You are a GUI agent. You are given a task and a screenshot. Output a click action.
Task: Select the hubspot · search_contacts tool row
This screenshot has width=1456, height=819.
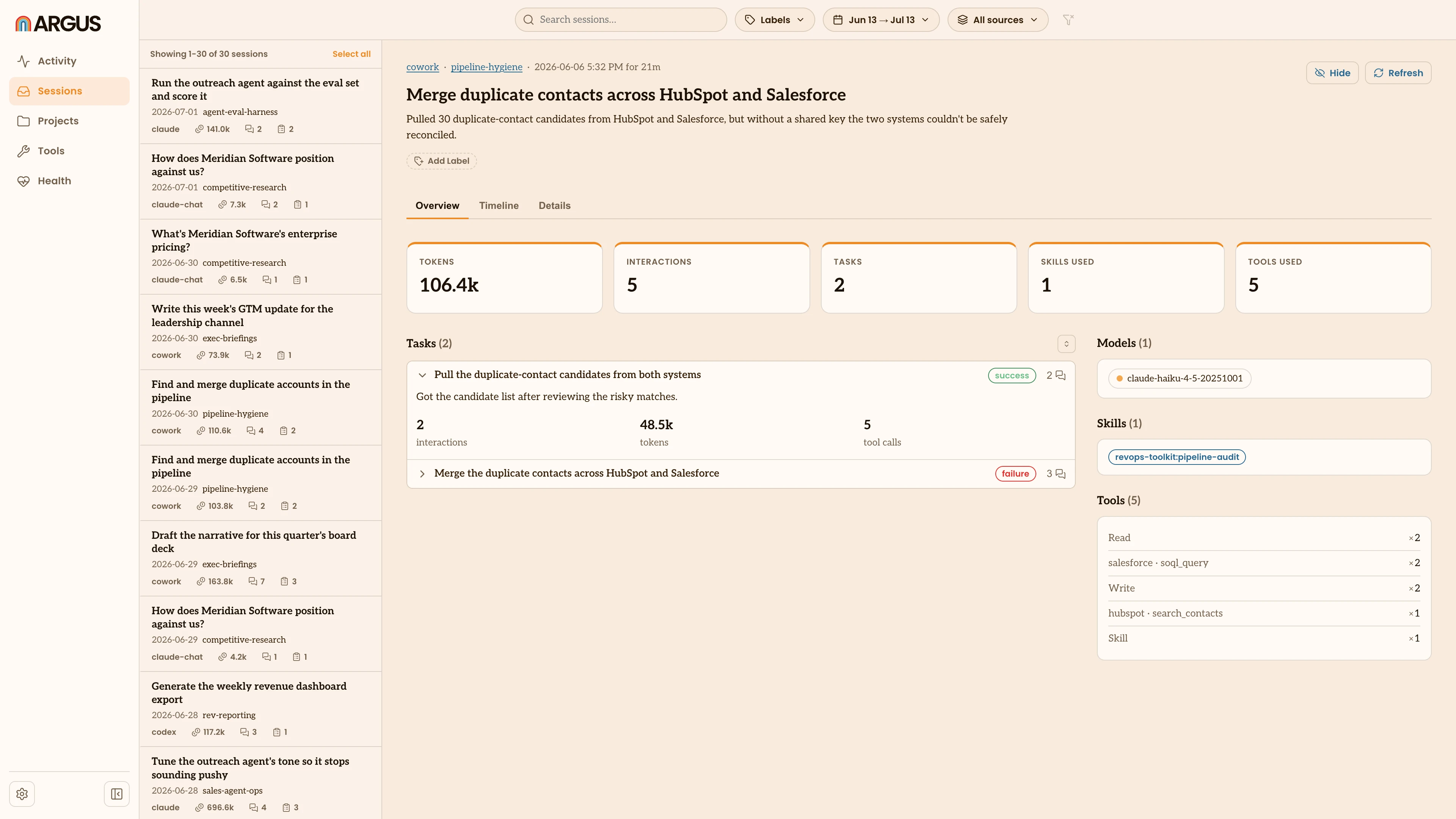click(1264, 613)
